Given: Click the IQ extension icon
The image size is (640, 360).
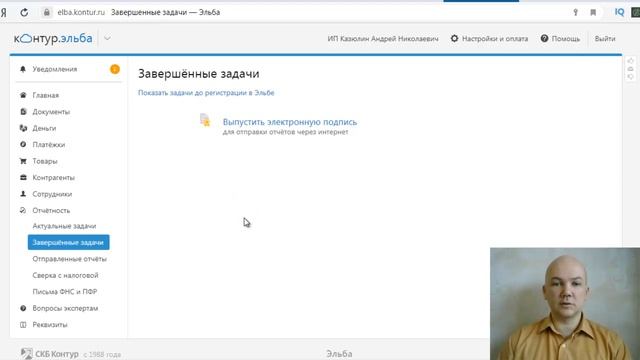Looking at the screenshot, I should 619,12.
